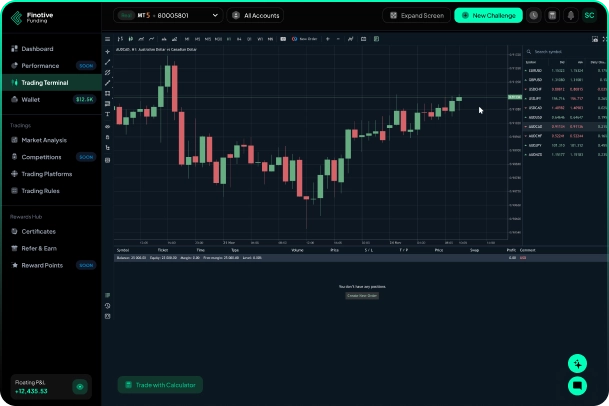This screenshot has width=609, height=406.
Task: Open Trading Terminal in sidebar
Action: [52, 82]
